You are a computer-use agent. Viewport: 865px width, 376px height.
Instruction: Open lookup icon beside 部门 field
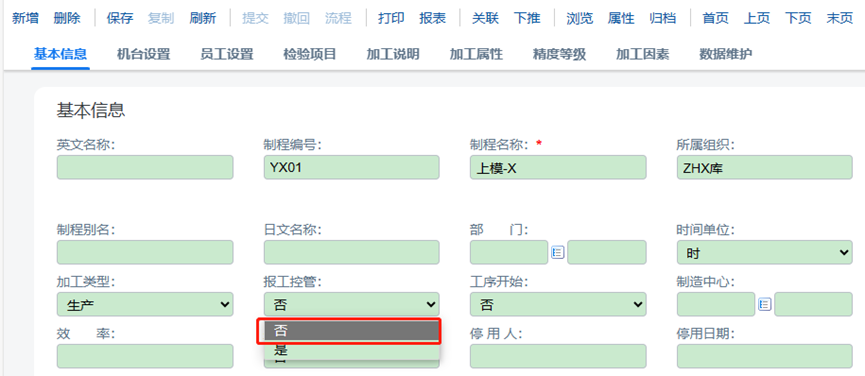(557, 253)
